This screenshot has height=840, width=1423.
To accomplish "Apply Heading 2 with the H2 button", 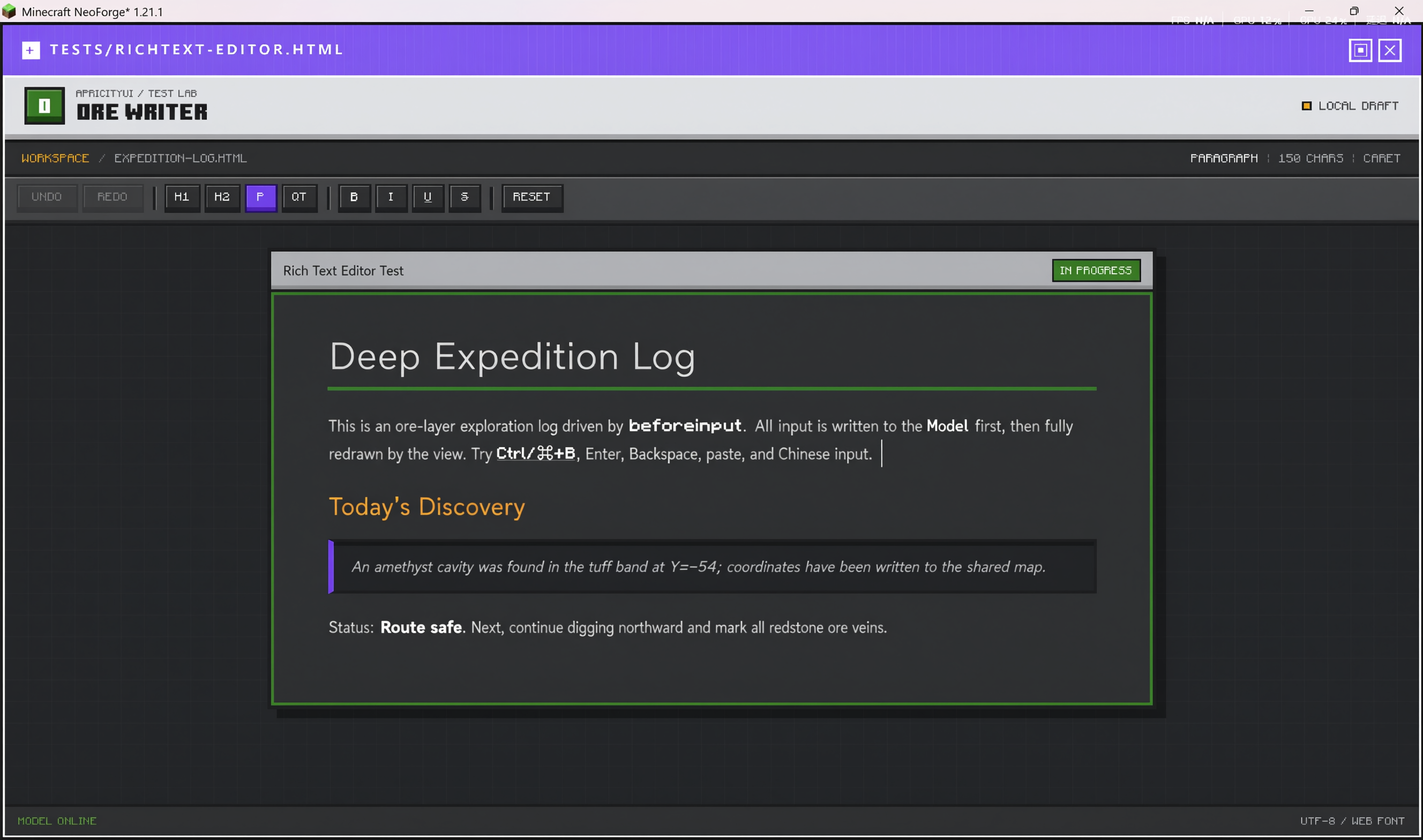I will click(222, 197).
